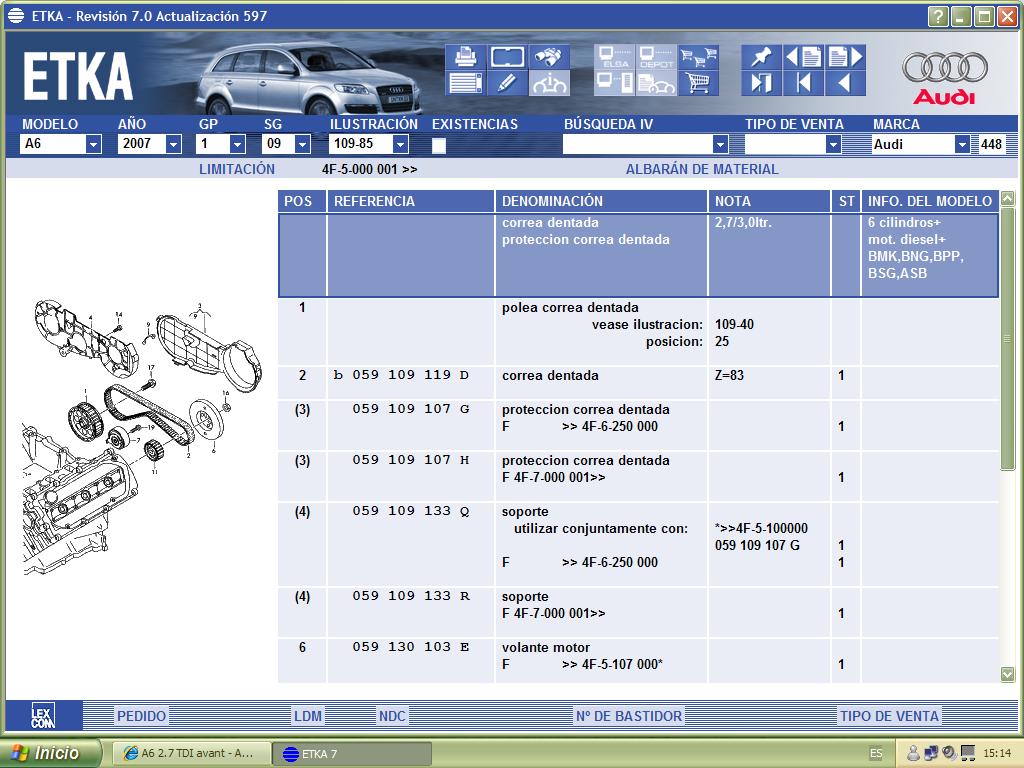Jump to first with skip-back icon
The height and width of the screenshot is (768, 1024).
pos(803,83)
